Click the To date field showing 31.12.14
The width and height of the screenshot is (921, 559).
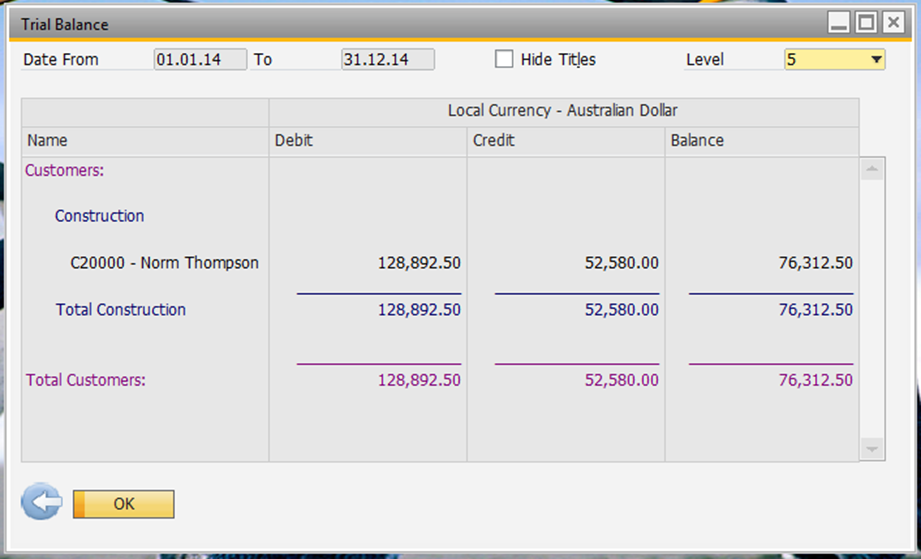click(x=387, y=60)
